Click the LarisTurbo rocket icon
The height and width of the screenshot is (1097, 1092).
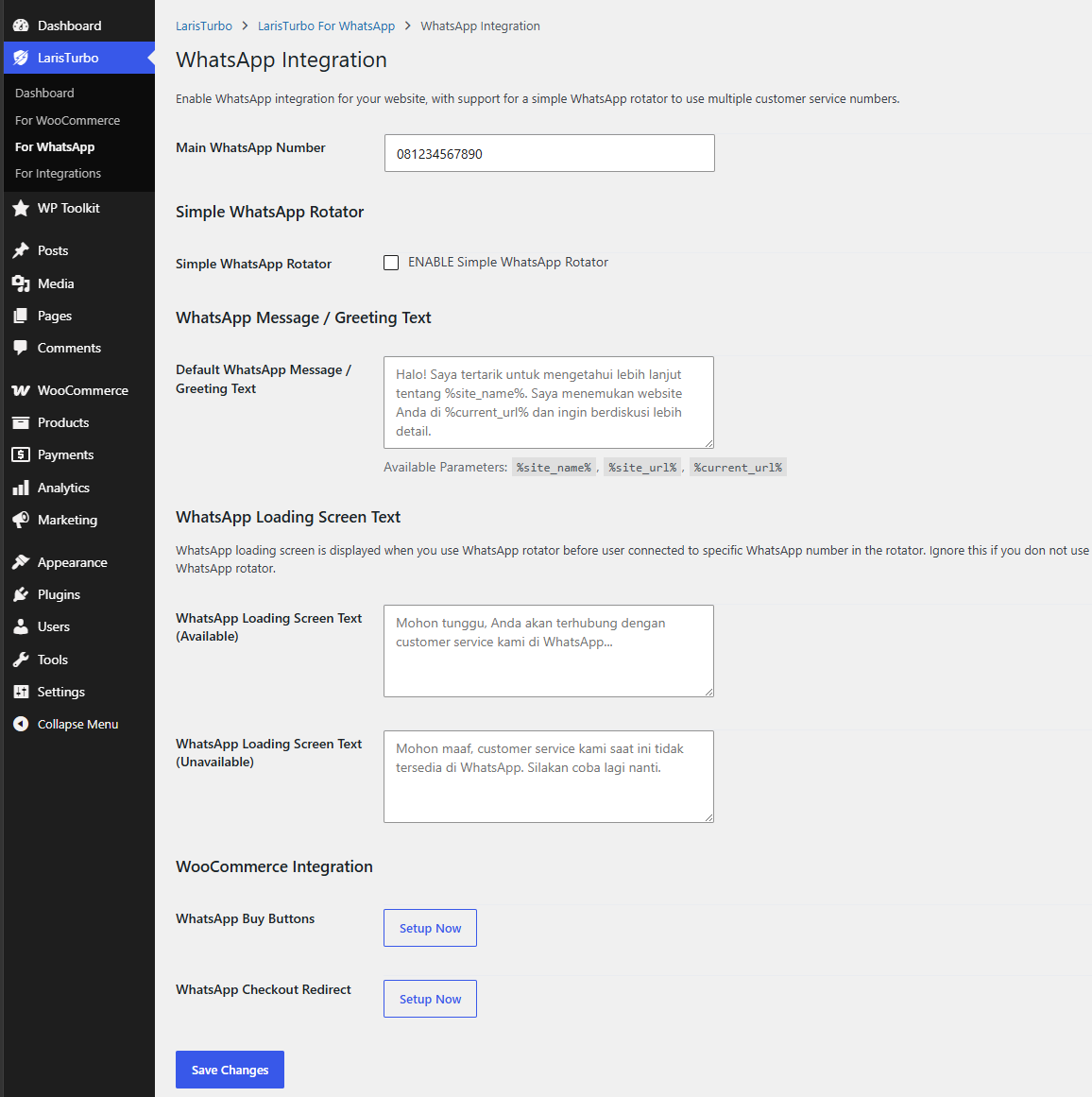coord(21,58)
